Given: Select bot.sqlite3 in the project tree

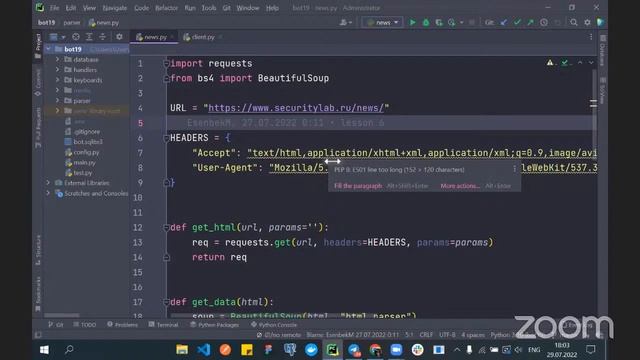Looking at the screenshot, I should 88,142.
